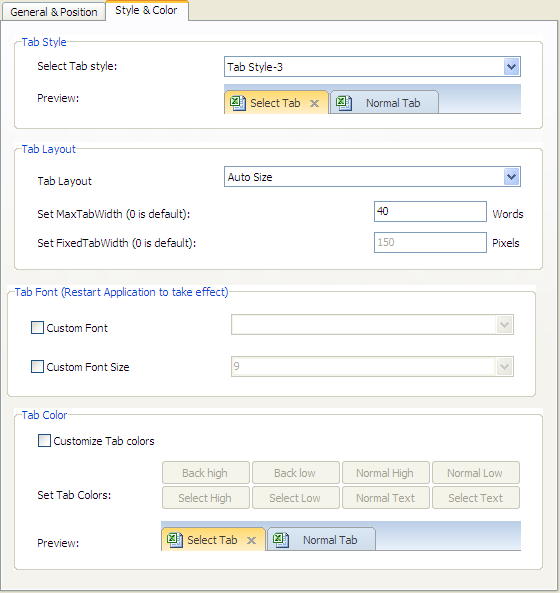Click the Normal High color button
560x593 pixels.
[386, 473]
